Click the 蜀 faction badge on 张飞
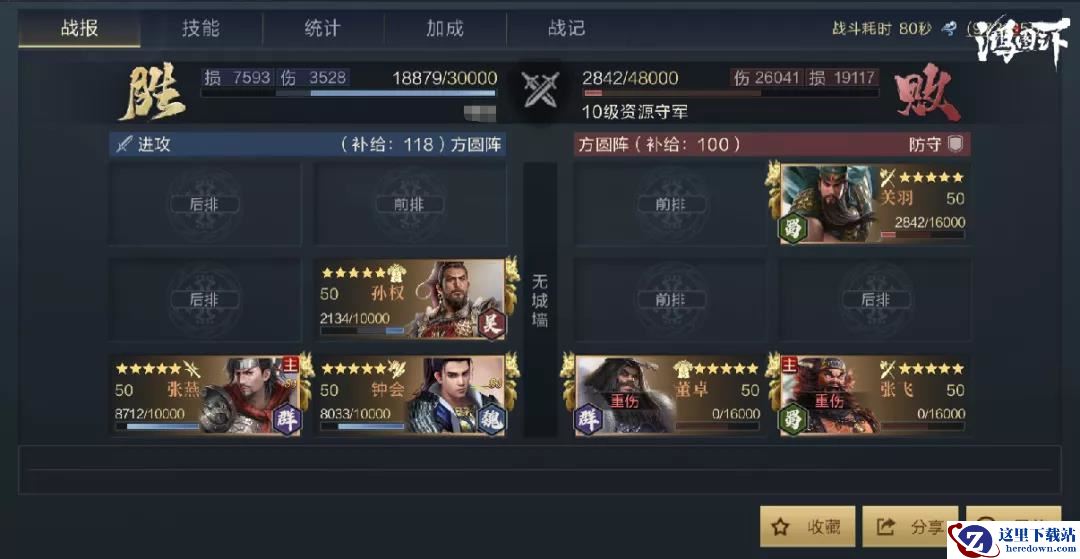Viewport: 1080px width, 559px height. tap(792, 419)
